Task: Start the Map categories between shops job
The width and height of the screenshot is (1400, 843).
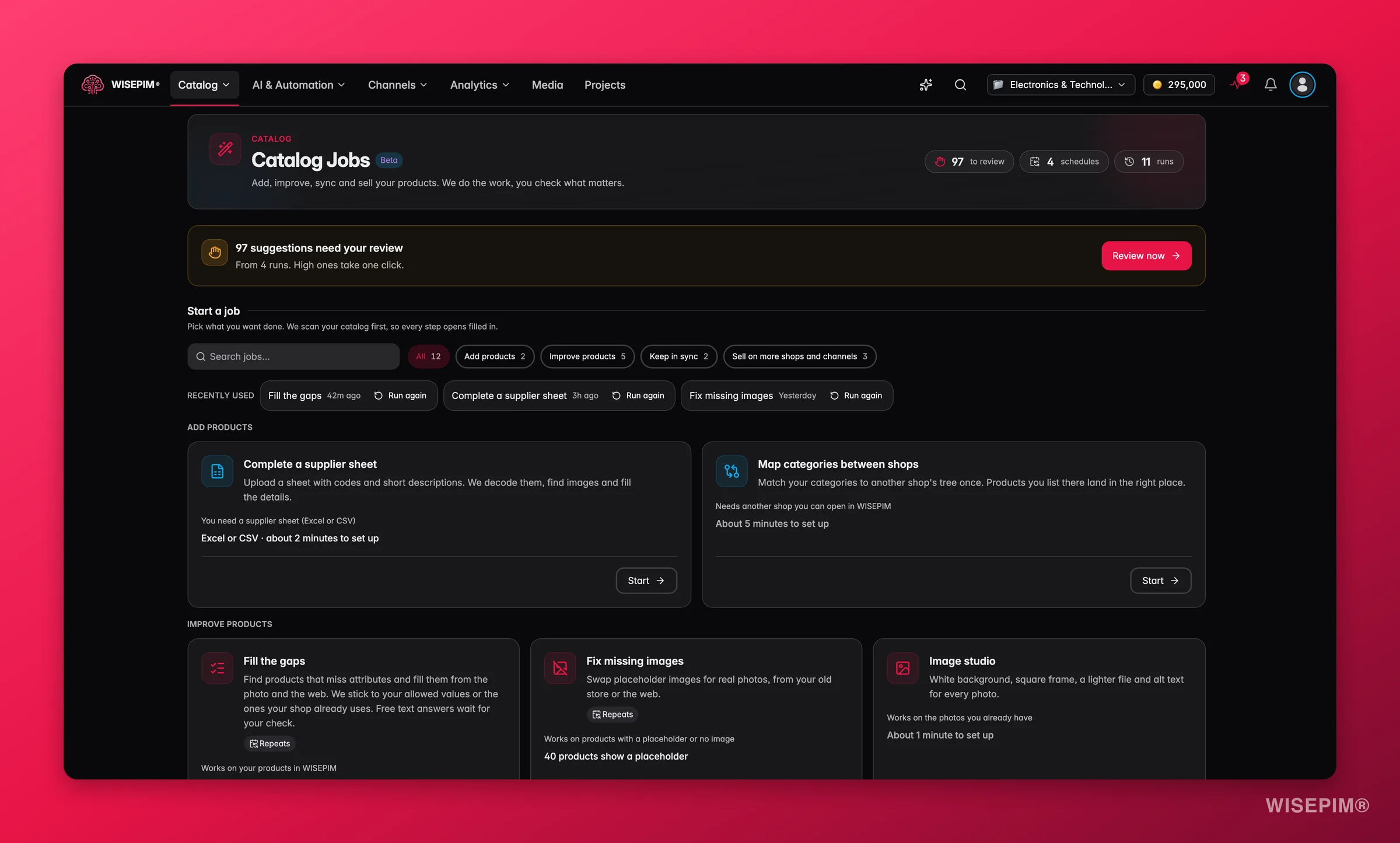Action: tap(1161, 580)
